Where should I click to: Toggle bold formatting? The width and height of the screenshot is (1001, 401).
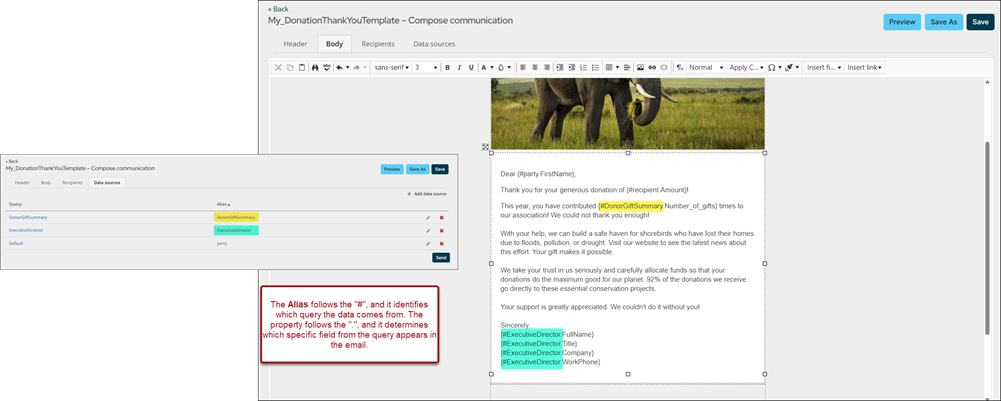pos(447,67)
